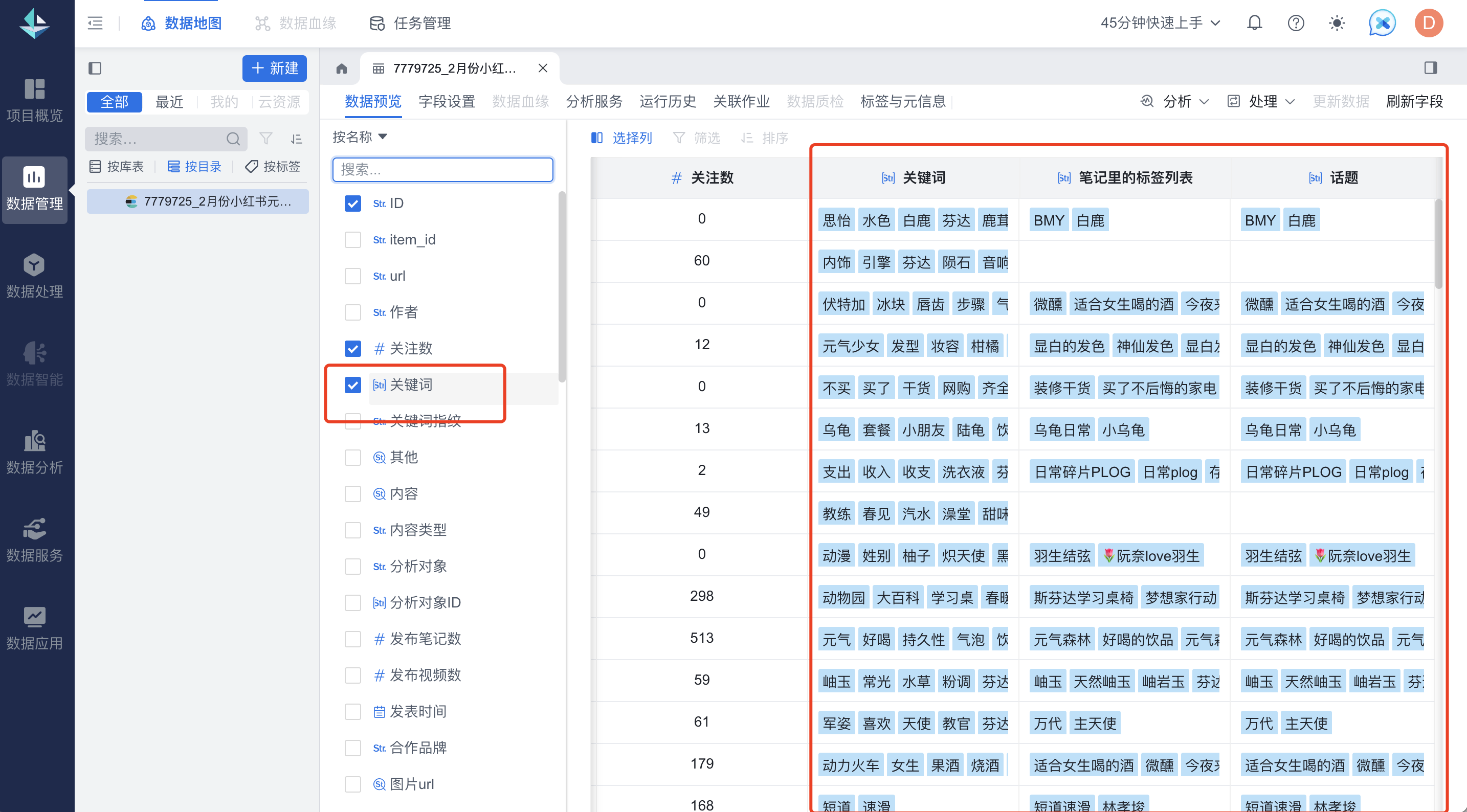Screen dimensions: 1467x812
Task: Open 数据分析 in sidebar
Action: pyautogui.click(x=35, y=453)
